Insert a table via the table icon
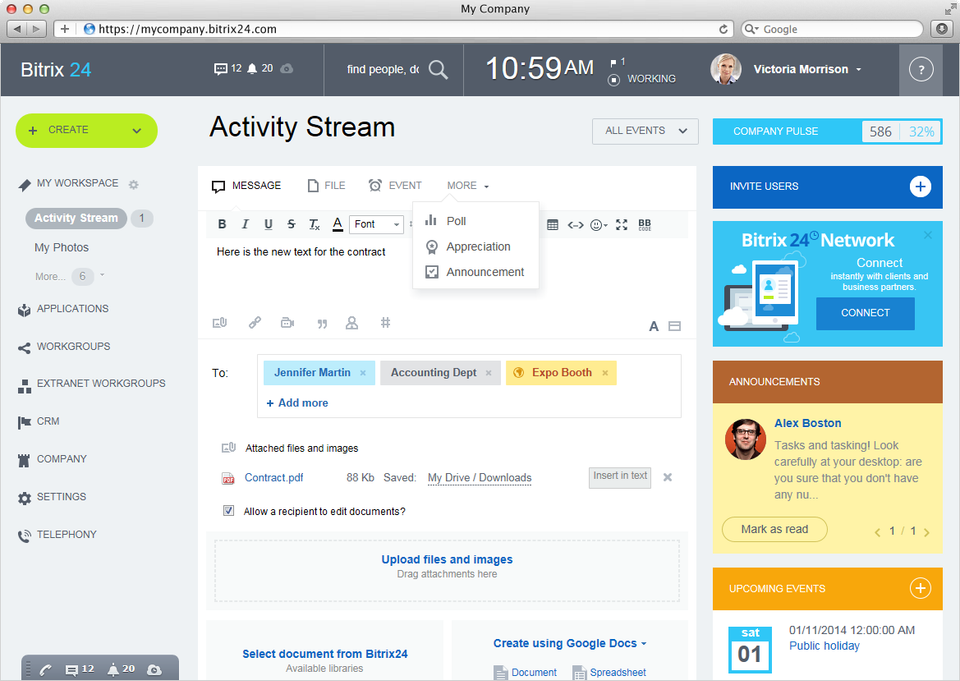Viewport: 960px width, 681px height. click(x=553, y=225)
